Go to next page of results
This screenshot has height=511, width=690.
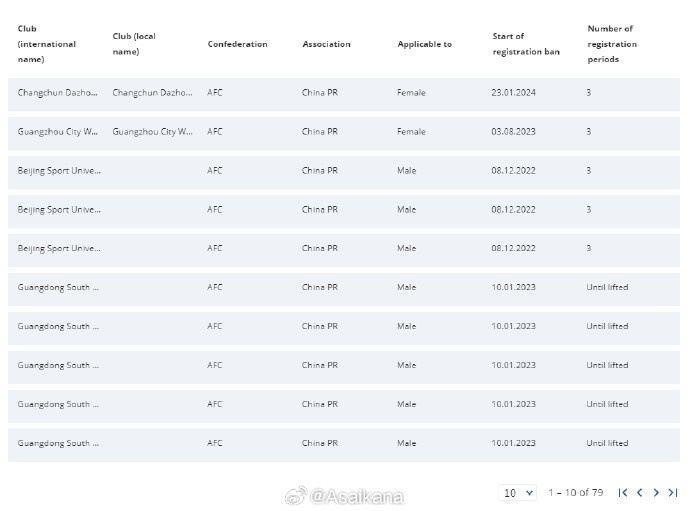tap(656, 493)
